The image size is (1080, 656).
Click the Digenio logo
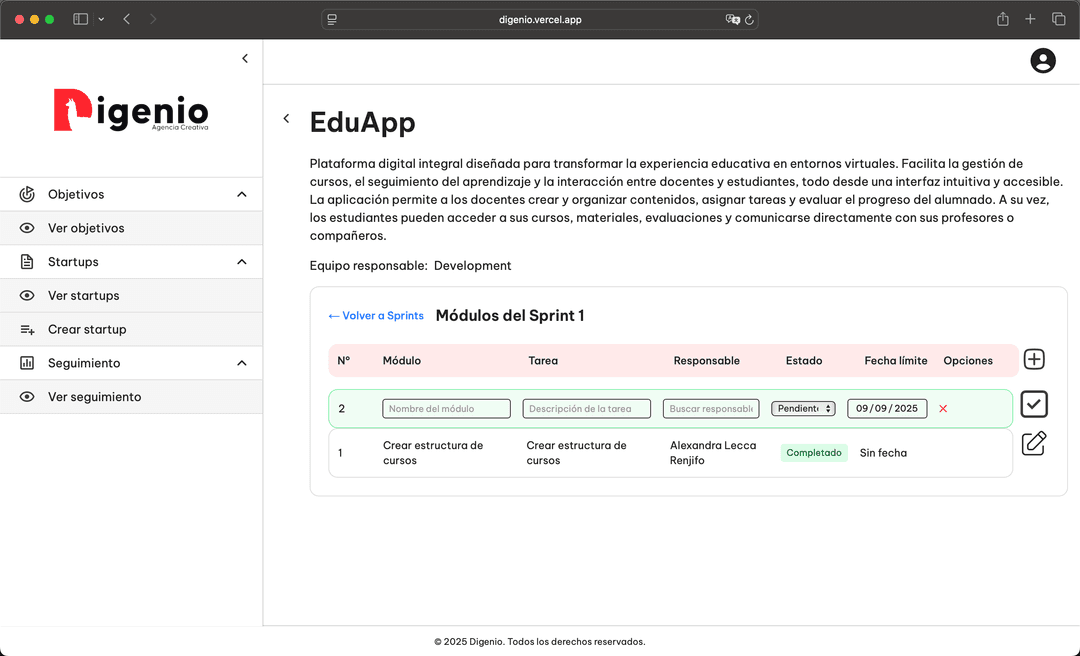click(131, 111)
